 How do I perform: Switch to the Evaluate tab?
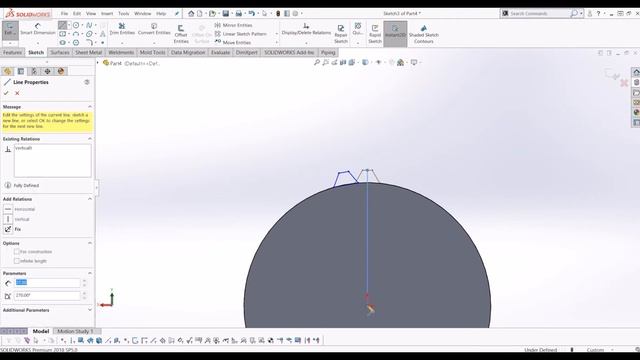click(220, 52)
